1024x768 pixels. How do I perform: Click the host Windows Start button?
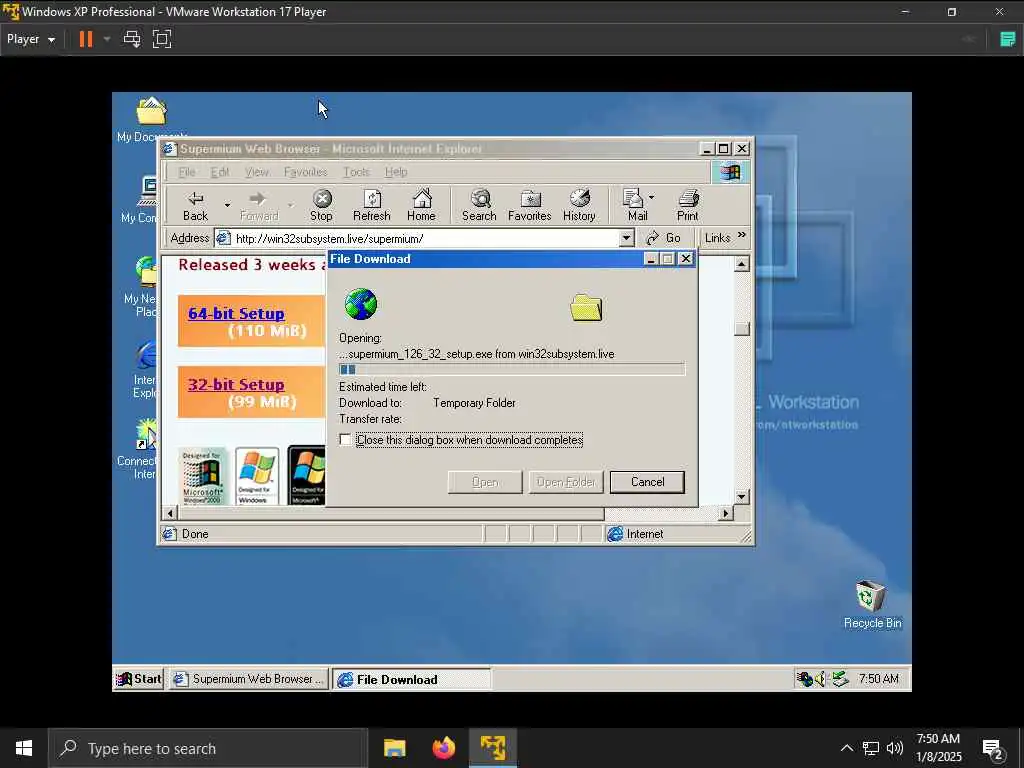(24, 748)
